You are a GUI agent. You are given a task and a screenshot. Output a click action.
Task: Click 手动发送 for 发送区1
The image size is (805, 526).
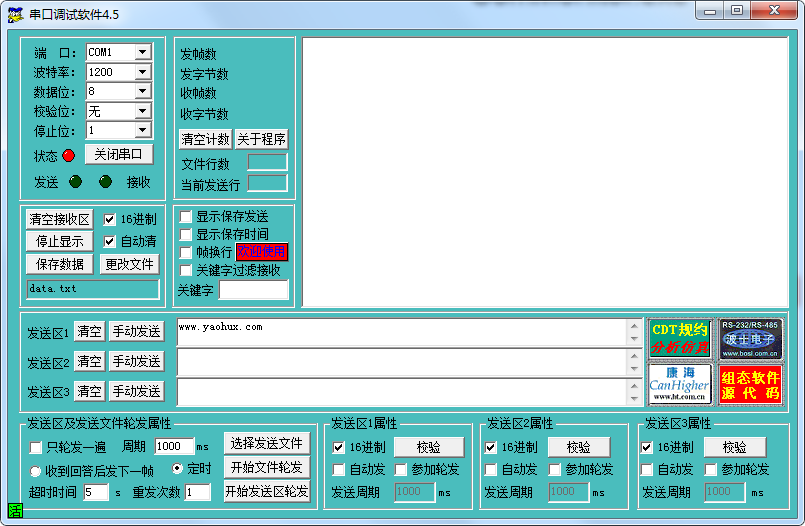136,332
